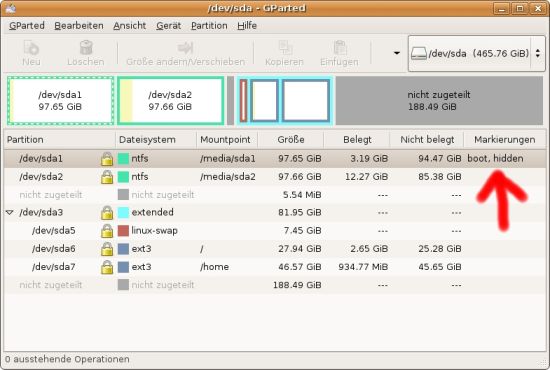Screen dimensions: 550x370
Task: Click the 7.45 GiB size cell
Action: [x=303, y=231]
